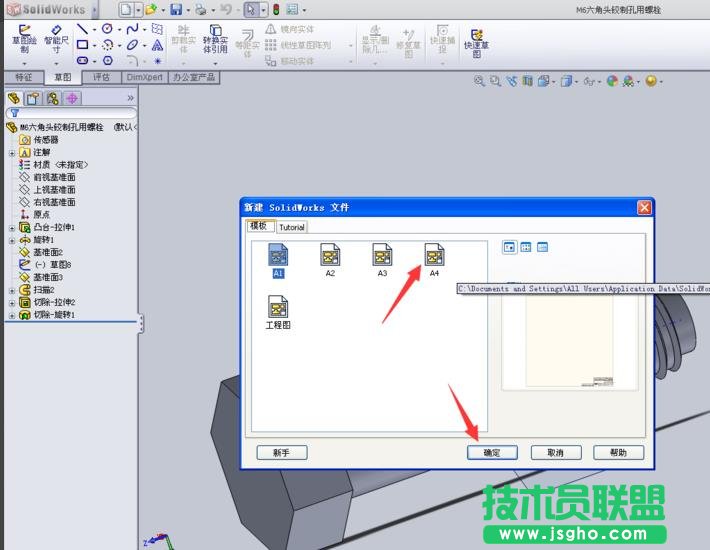Click the 确定 button in dialog
The image size is (710, 550).
point(492,452)
